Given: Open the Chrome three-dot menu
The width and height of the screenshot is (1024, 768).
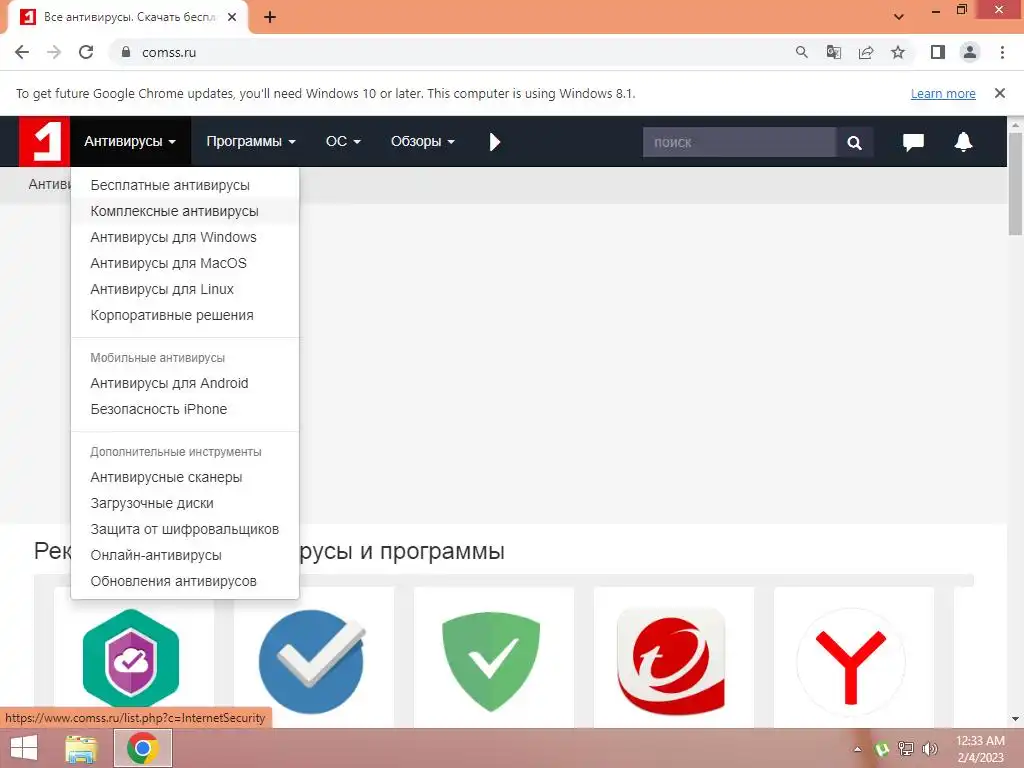Looking at the screenshot, I should point(1002,52).
